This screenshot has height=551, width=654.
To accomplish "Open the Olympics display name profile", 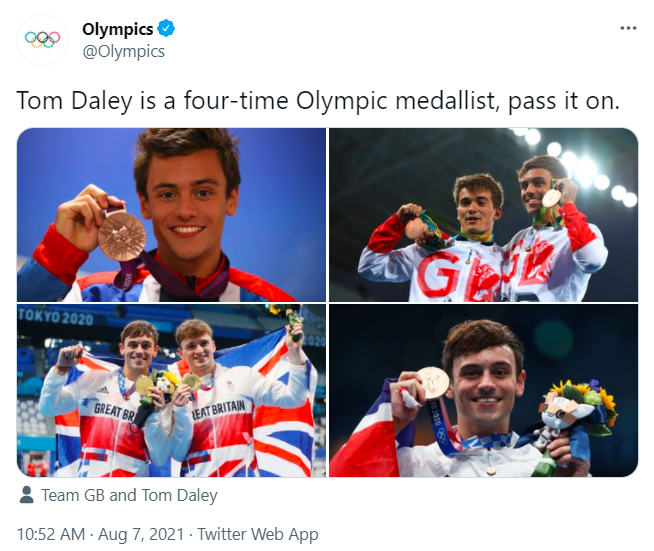I will pyautogui.click(x=115, y=29).
